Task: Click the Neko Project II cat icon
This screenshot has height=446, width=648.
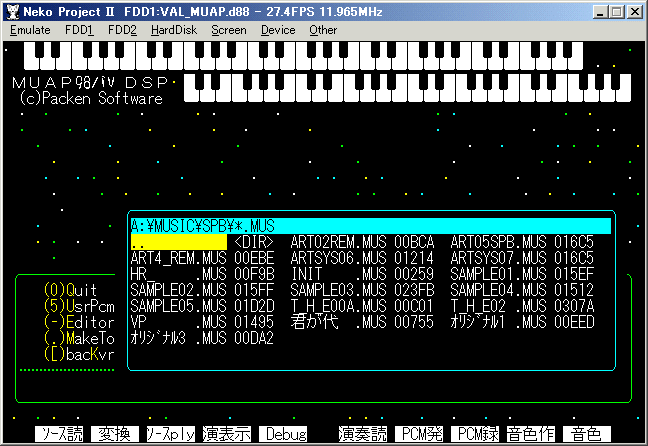Action: click(x=13, y=12)
